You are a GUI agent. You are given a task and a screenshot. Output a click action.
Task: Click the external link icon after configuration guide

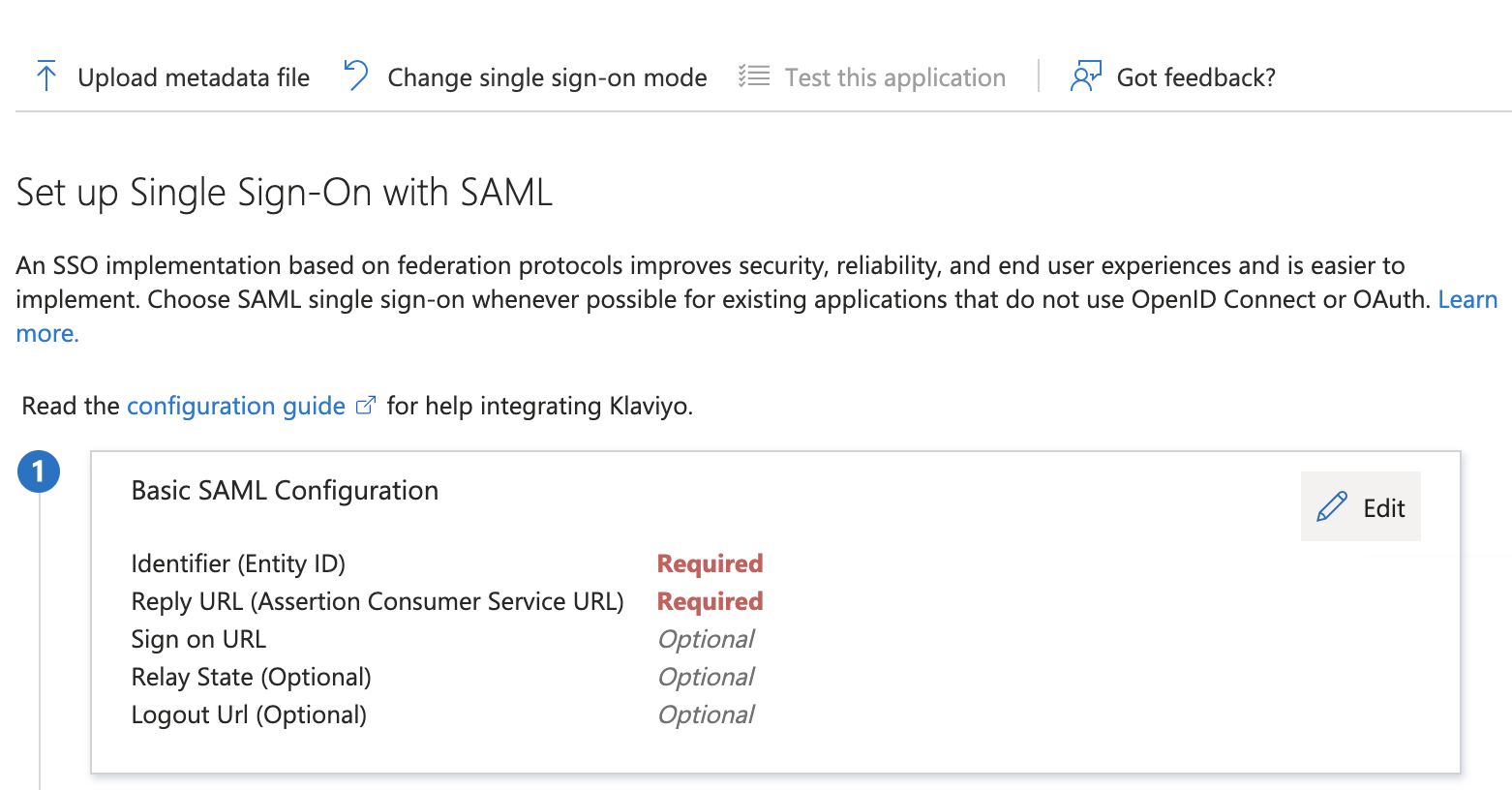365,404
